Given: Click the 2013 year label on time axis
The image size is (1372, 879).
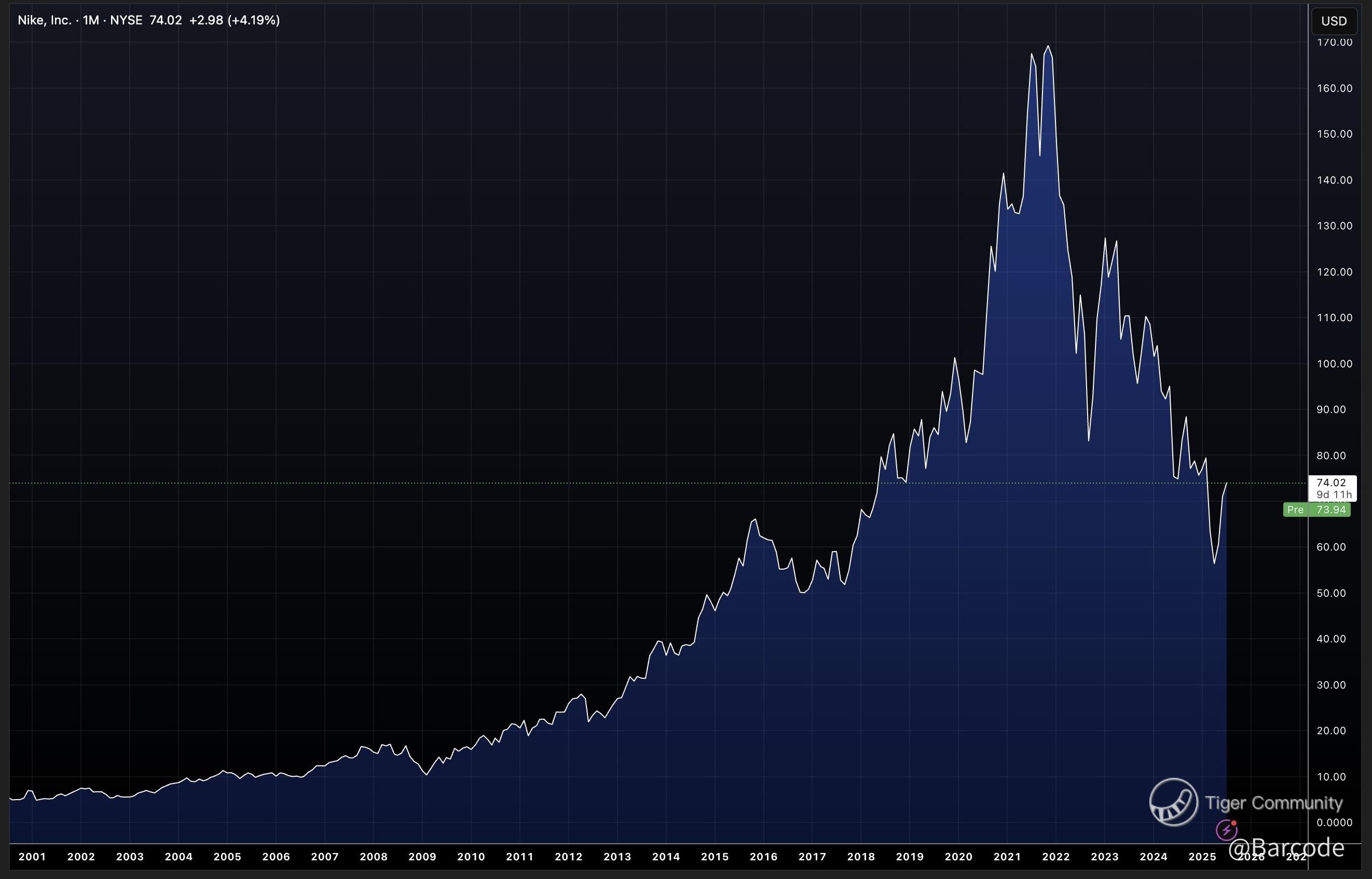Looking at the screenshot, I should (x=618, y=857).
